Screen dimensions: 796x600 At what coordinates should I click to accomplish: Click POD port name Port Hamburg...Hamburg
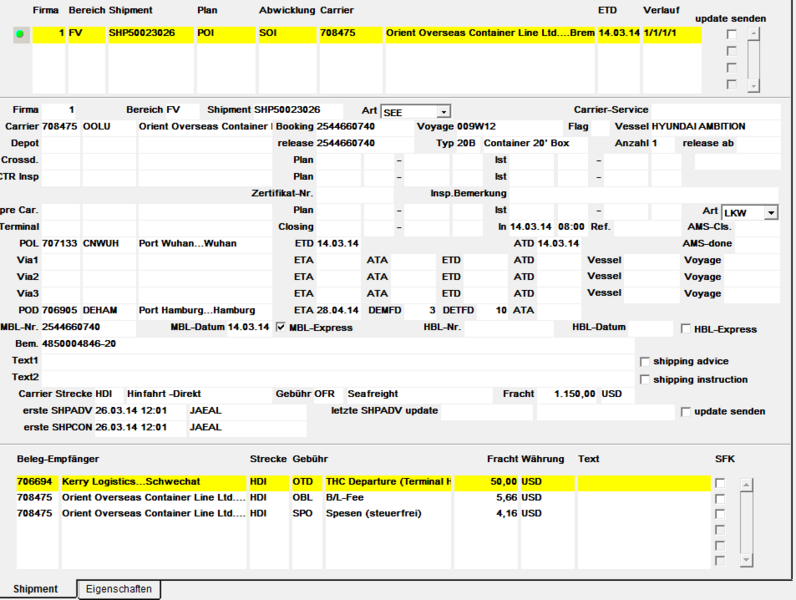205,310
